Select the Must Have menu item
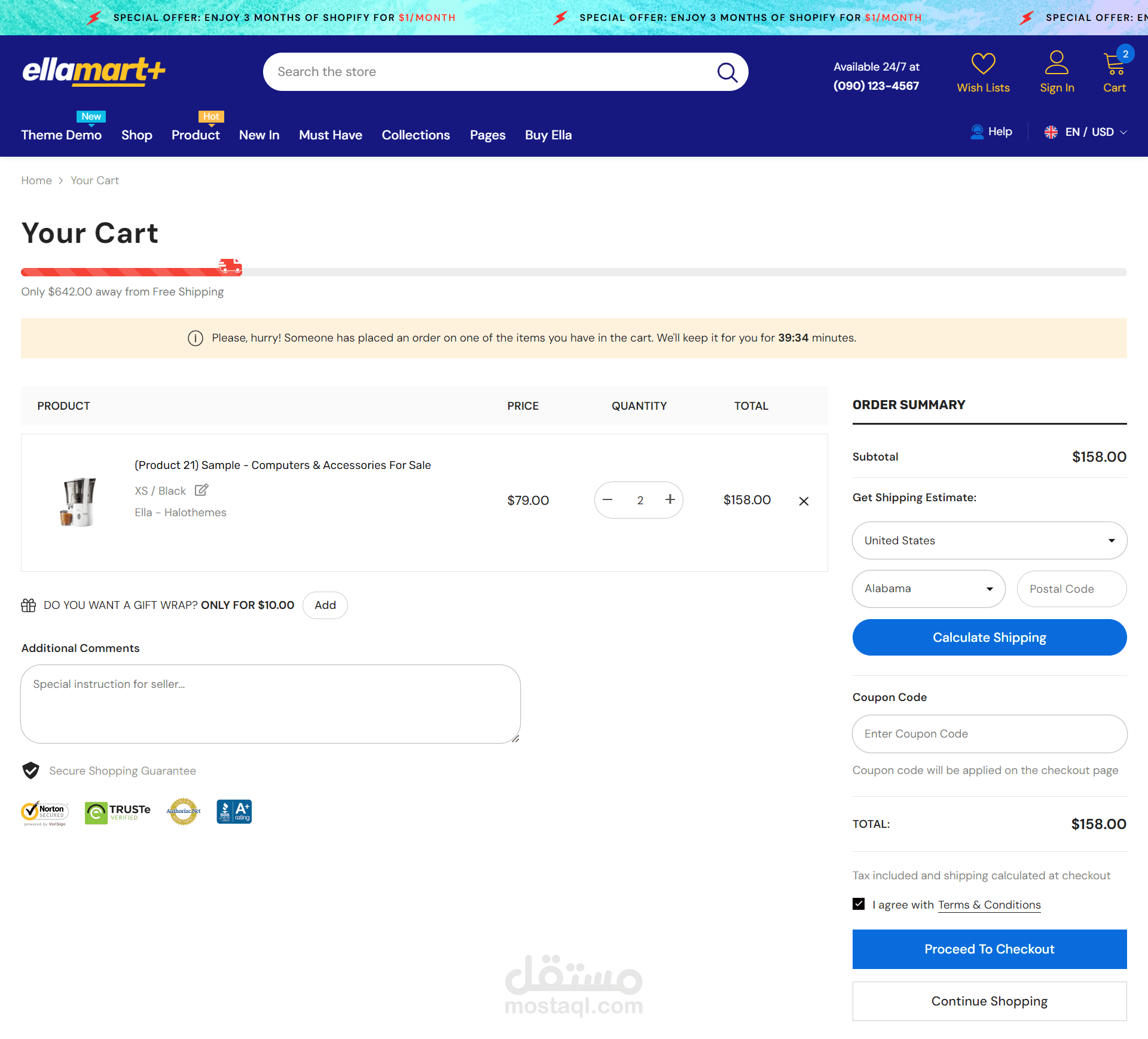The height and width of the screenshot is (1039, 1148). click(330, 135)
